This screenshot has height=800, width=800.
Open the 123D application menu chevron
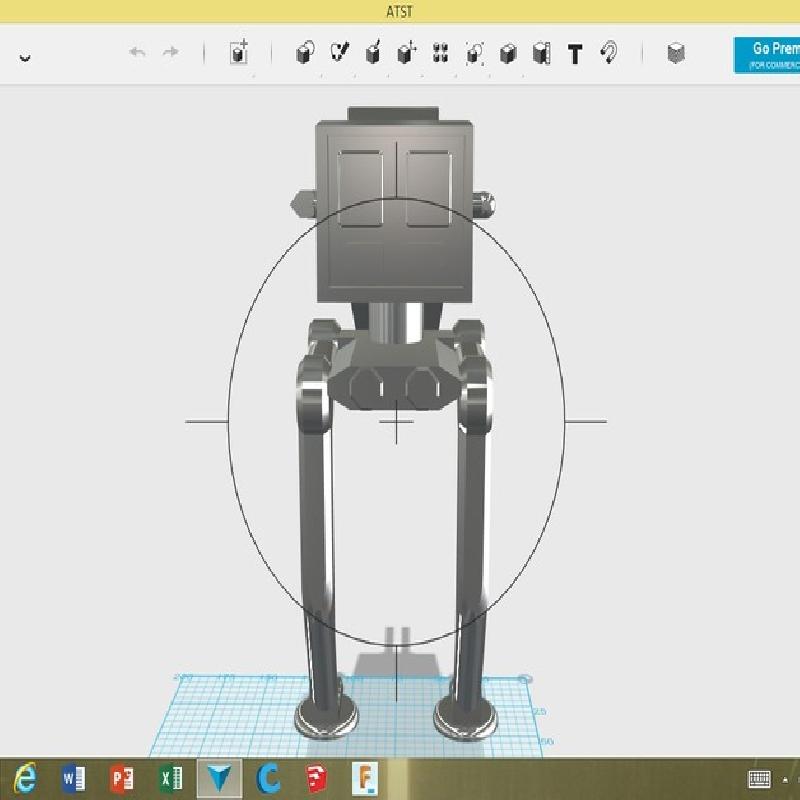coord(25,57)
